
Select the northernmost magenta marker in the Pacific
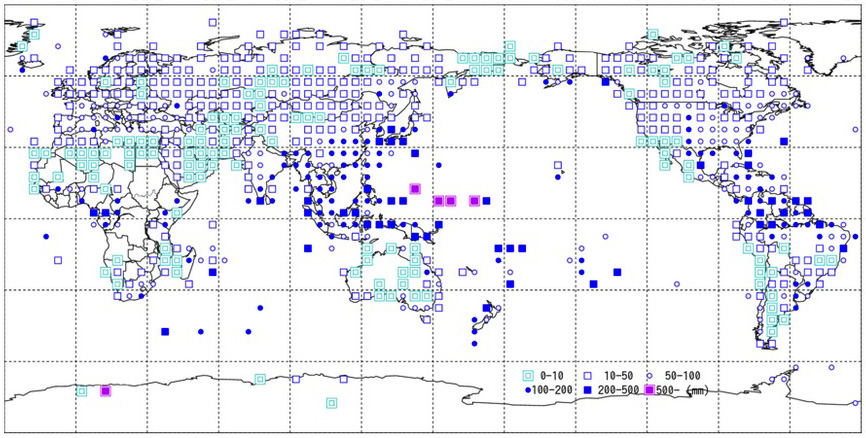pos(415,188)
